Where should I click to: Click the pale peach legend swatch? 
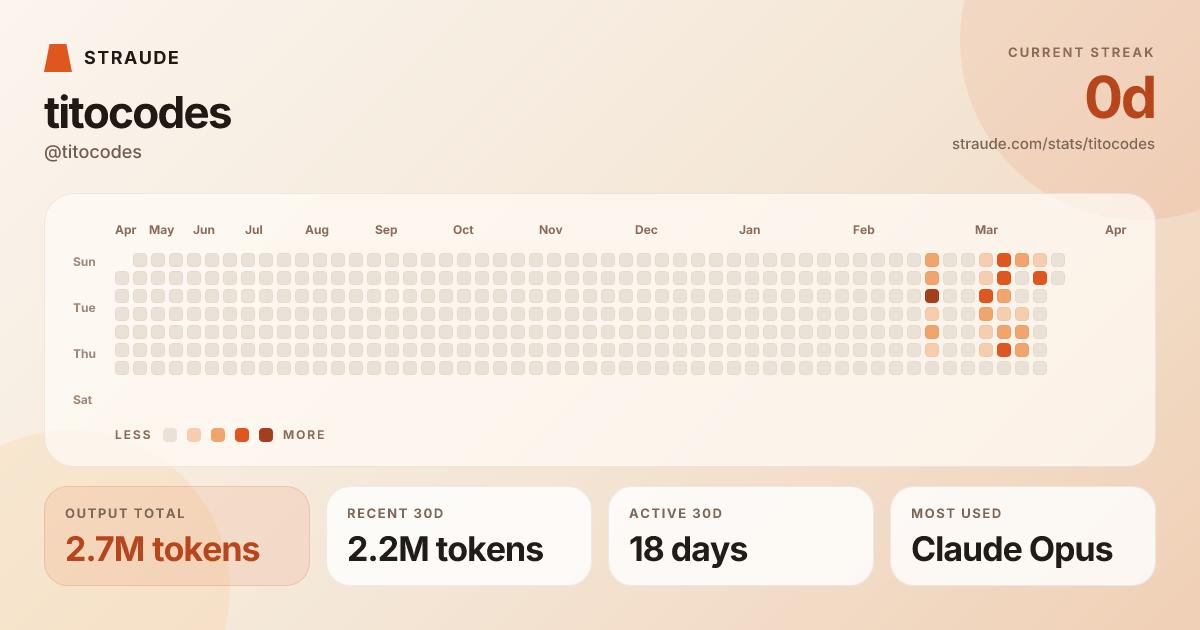tap(194, 435)
